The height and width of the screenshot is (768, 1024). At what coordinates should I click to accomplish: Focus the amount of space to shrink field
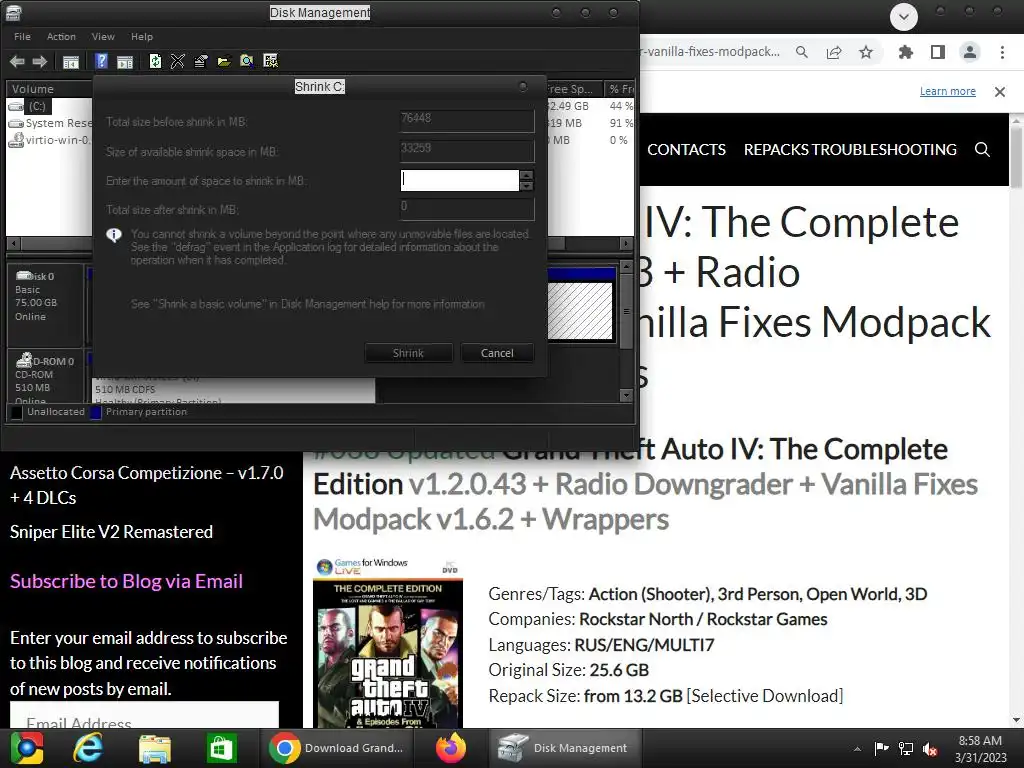[460, 180]
